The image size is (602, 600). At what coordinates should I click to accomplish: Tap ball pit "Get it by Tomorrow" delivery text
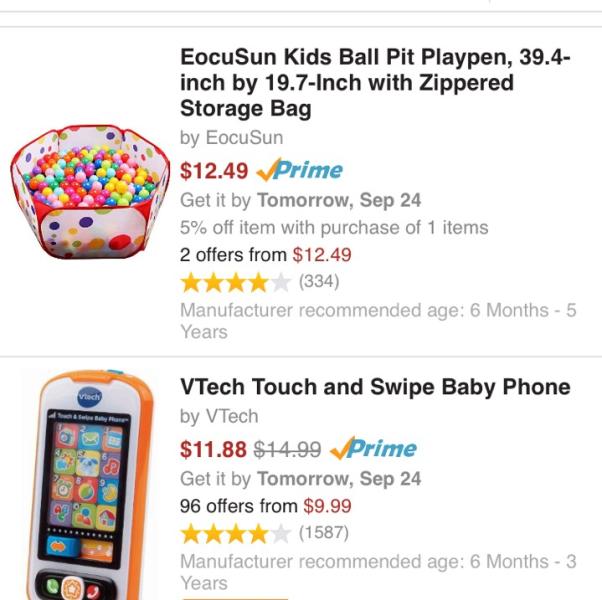coord(300,200)
